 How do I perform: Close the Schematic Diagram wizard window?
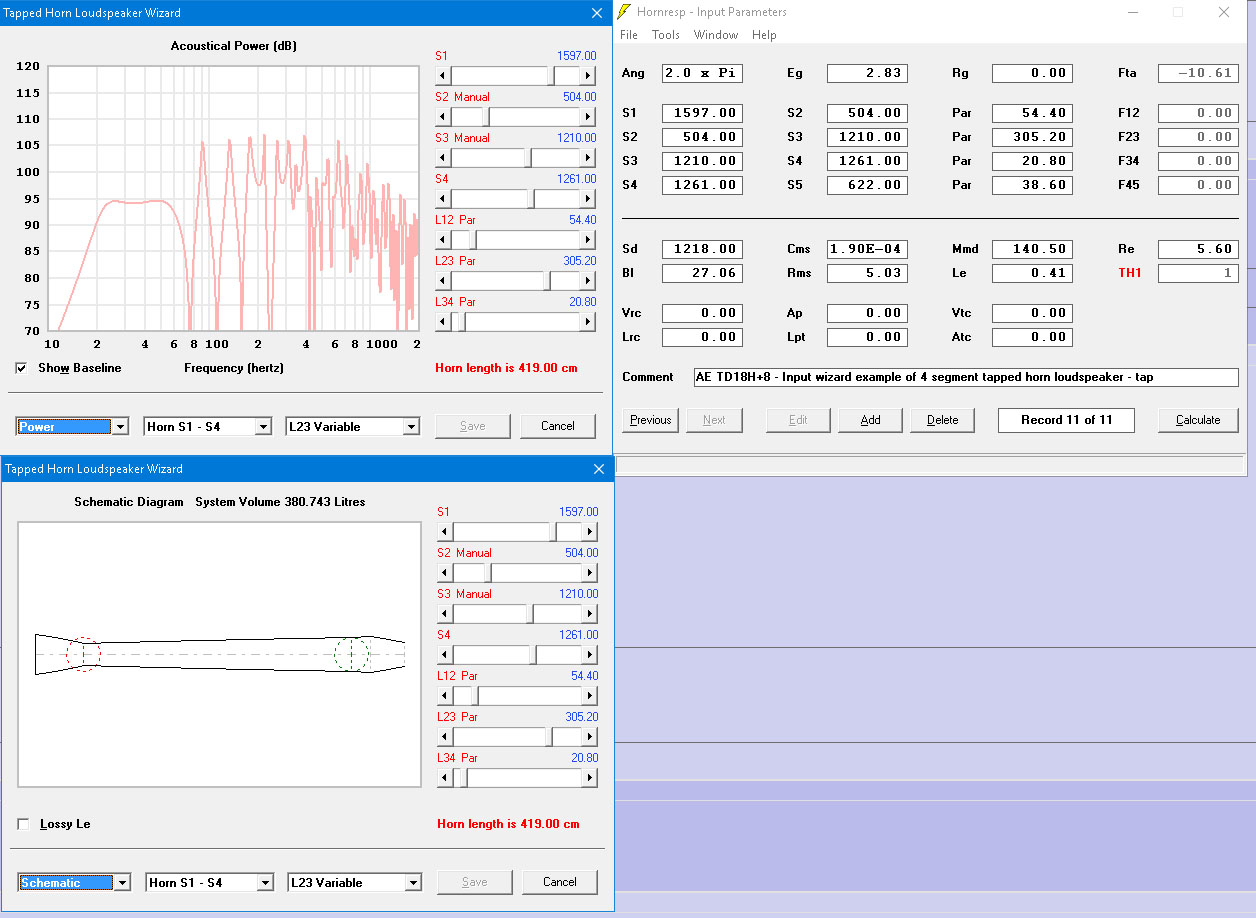tap(599, 468)
